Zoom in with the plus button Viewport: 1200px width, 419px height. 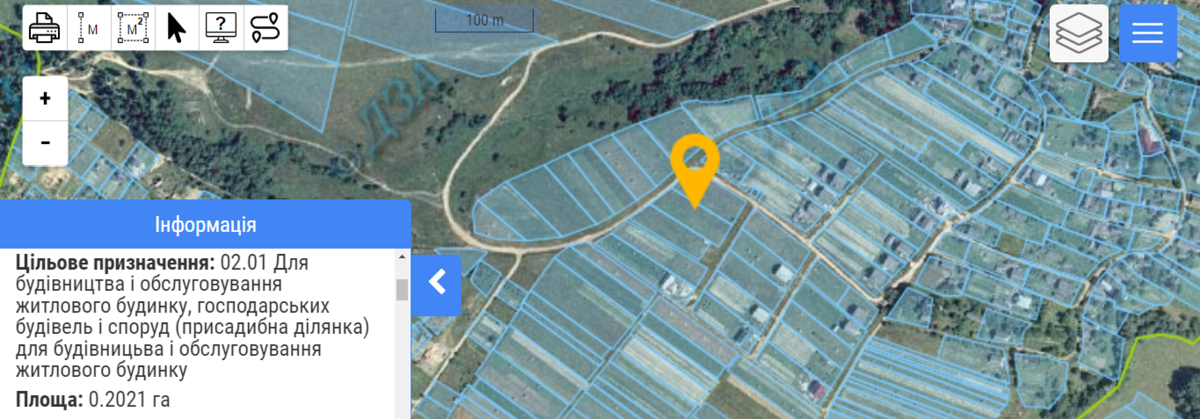tap(45, 99)
